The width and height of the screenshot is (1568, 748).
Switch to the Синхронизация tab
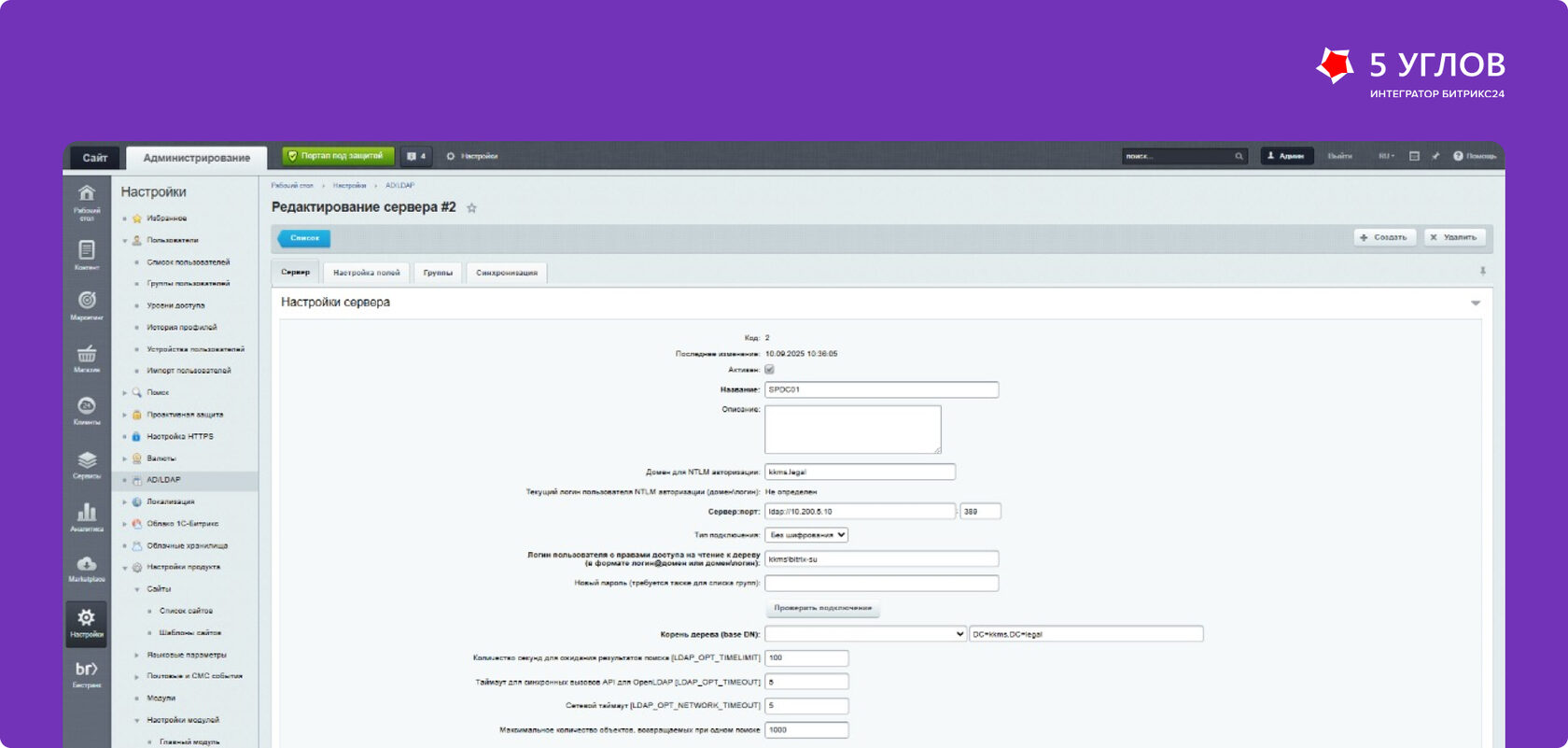point(507,273)
